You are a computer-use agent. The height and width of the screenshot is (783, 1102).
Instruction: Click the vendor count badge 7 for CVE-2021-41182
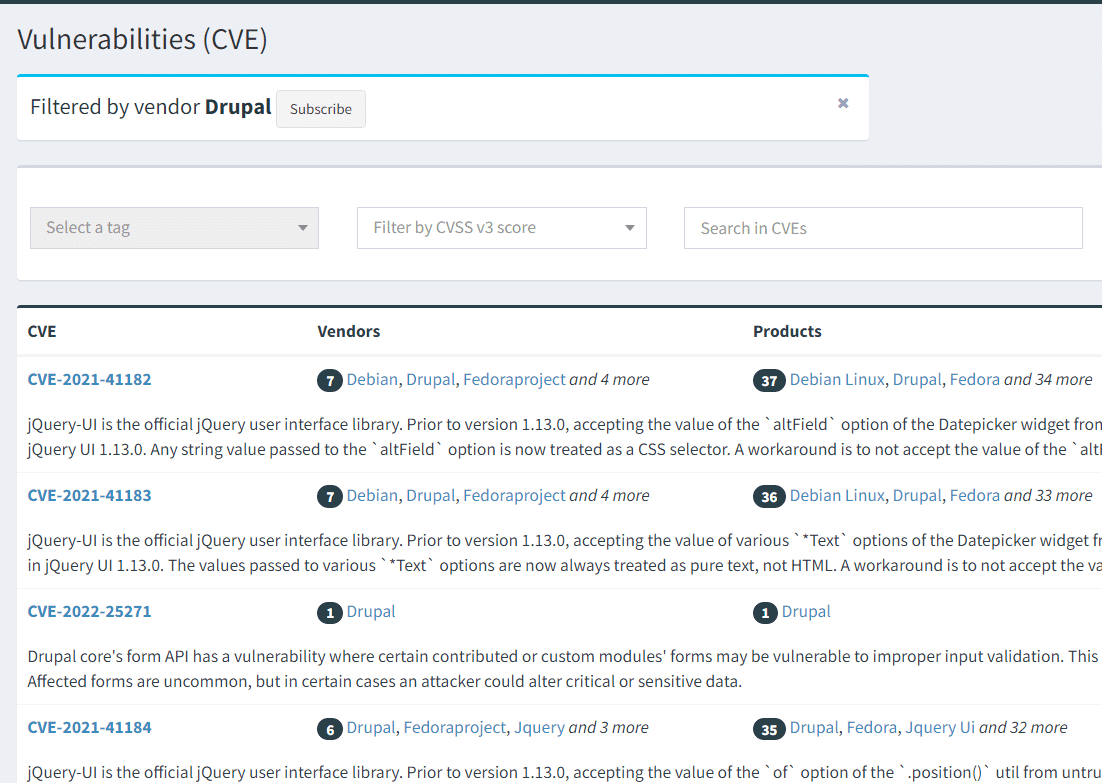330,381
